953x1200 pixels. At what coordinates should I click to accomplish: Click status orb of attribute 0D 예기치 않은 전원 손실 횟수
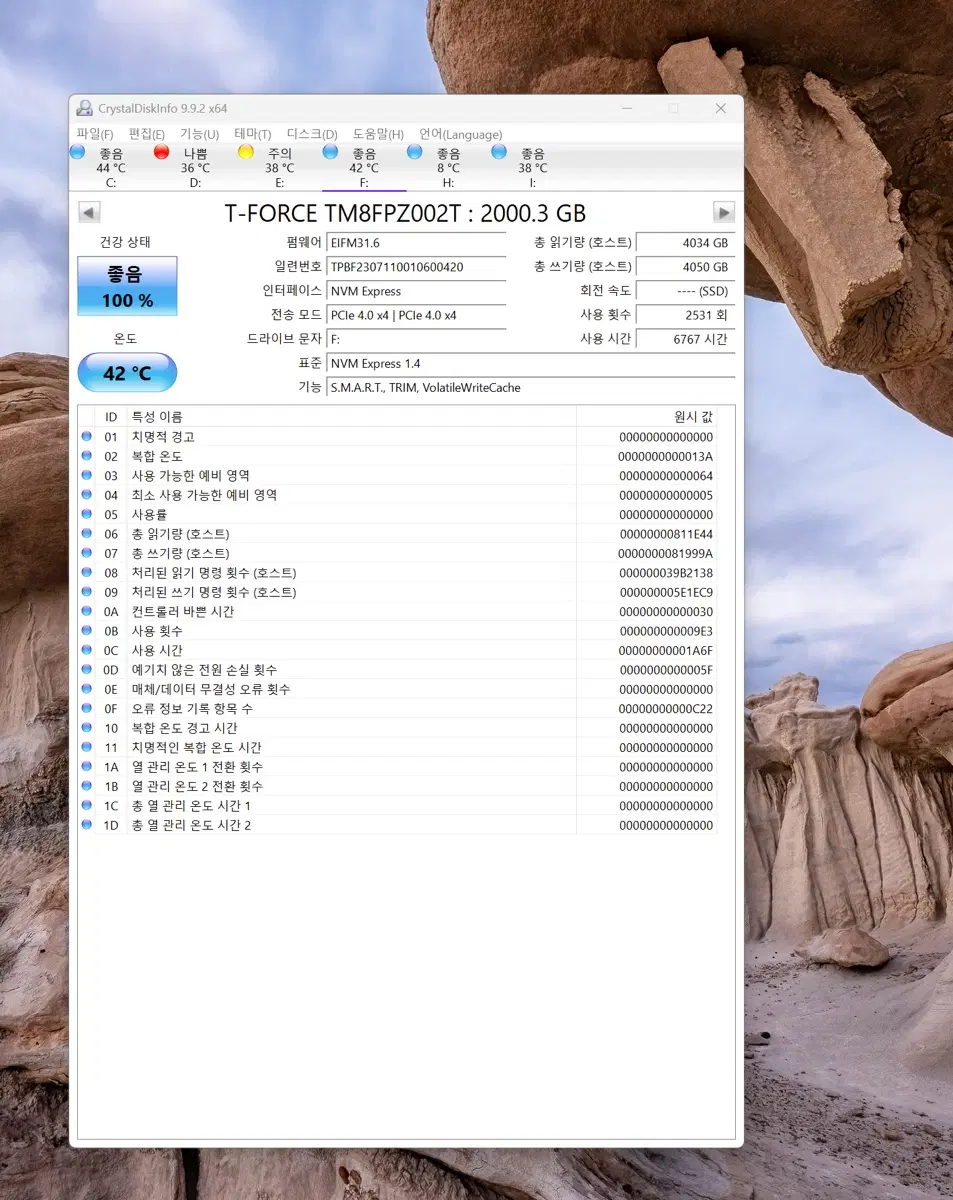point(87,669)
